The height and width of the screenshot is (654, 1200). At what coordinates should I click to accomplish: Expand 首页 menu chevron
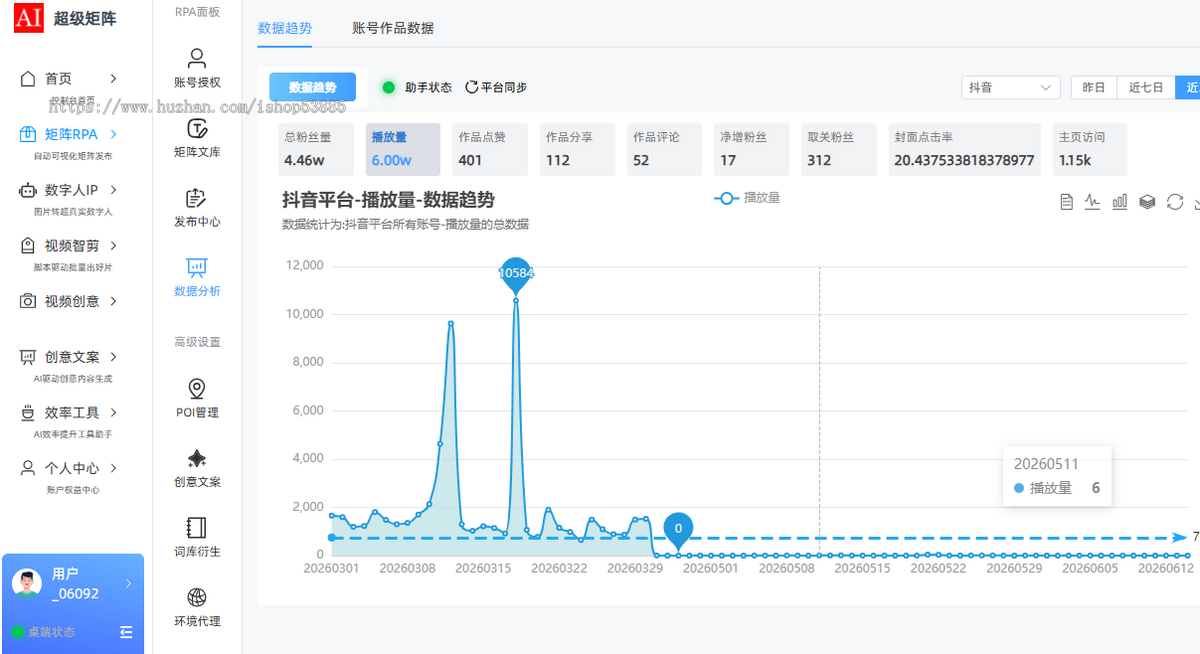[x=113, y=78]
